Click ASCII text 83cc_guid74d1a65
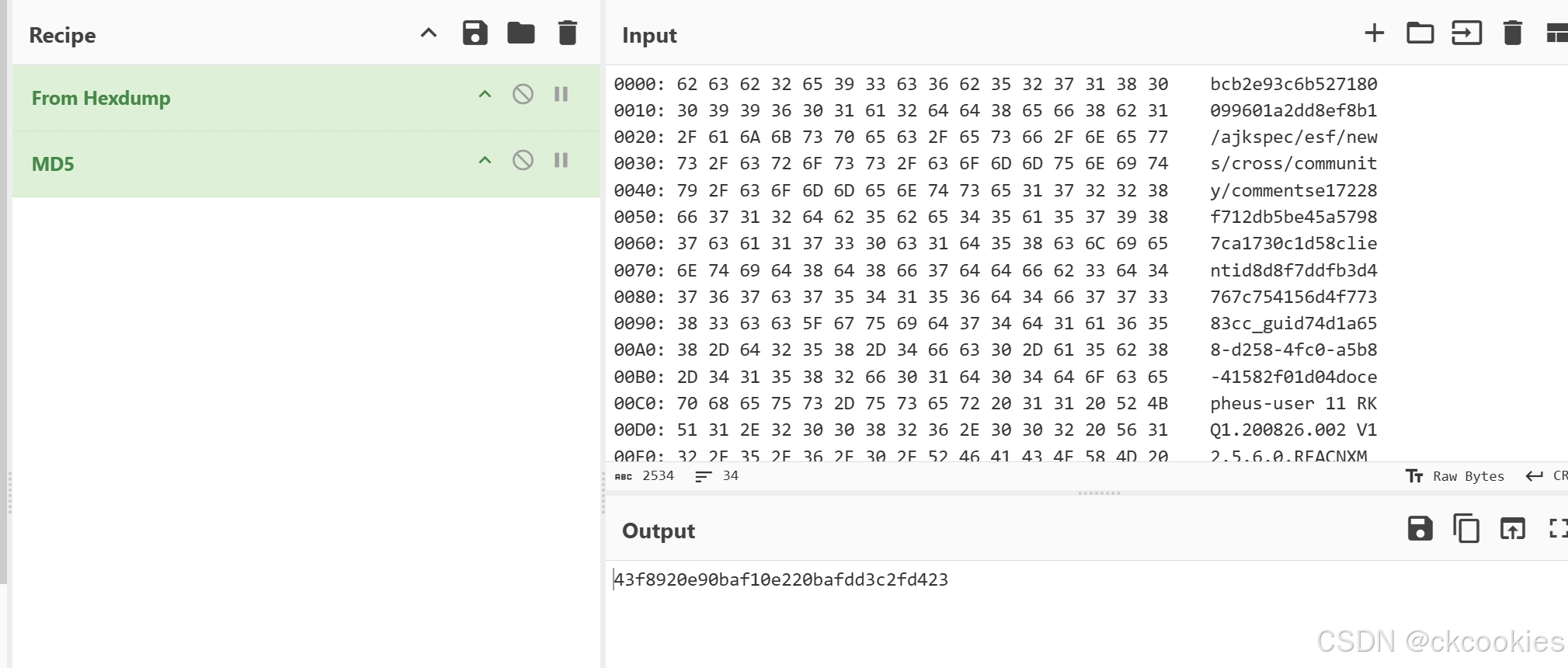 1294,323
